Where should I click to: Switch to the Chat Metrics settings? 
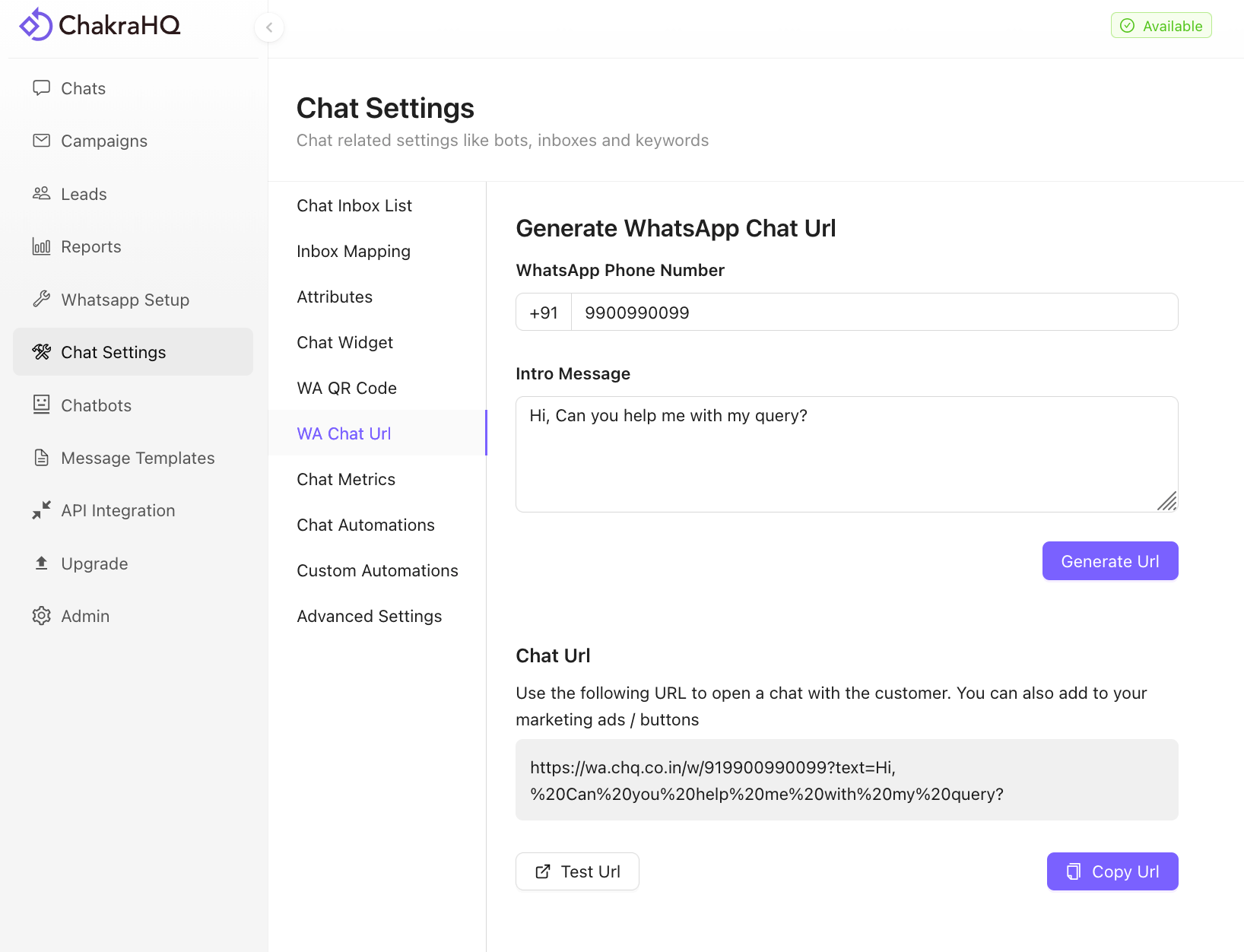pos(346,479)
